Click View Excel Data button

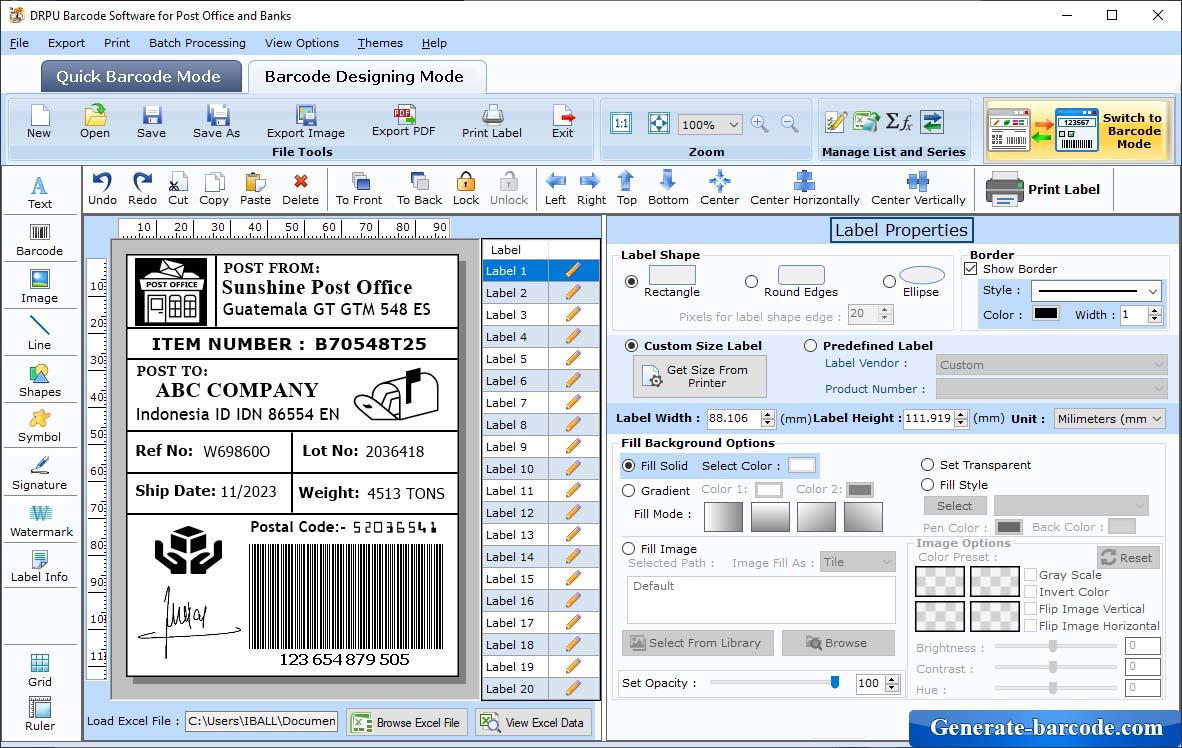pos(534,722)
